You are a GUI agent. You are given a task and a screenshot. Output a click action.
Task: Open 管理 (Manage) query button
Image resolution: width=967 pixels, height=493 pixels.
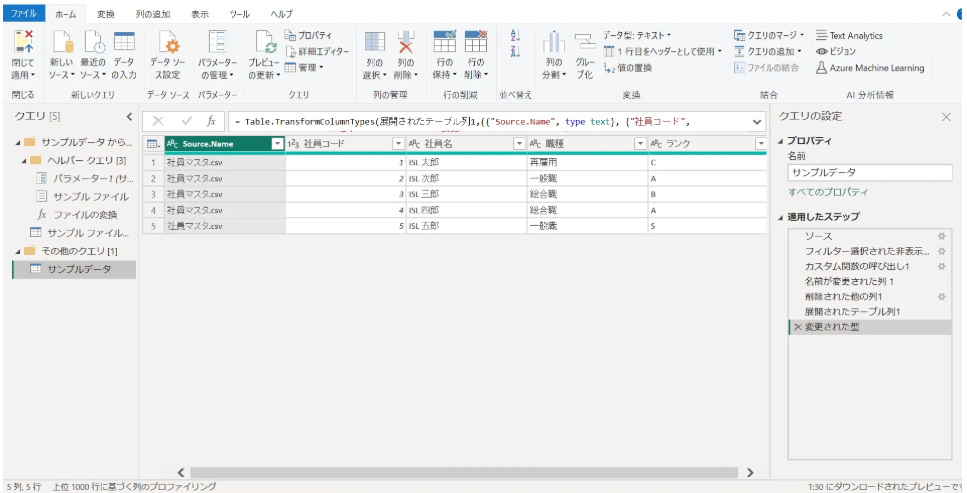304,67
